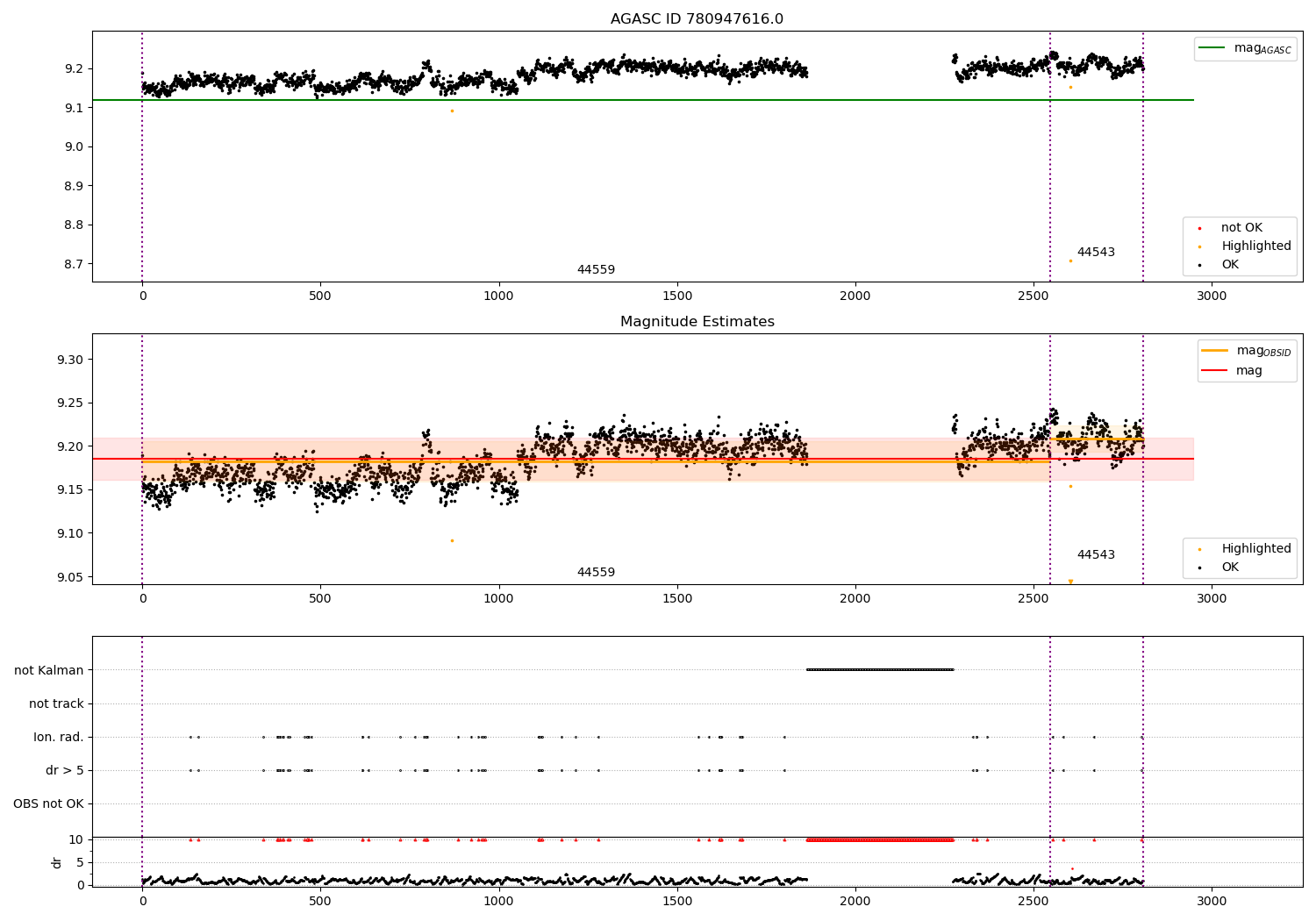Click the 'not Kalman' row label
The height and width of the screenshot is (921, 1316).
[x=49, y=670]
